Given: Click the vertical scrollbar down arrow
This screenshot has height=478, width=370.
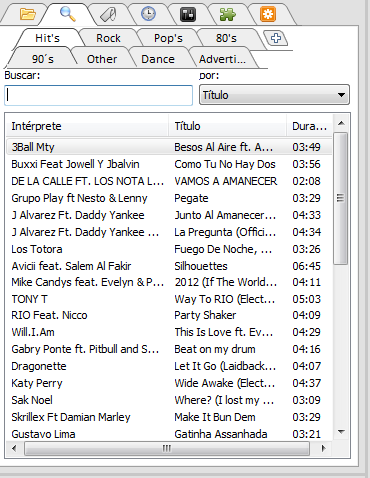Looking at the screenshot, I should tap(341, 432).
